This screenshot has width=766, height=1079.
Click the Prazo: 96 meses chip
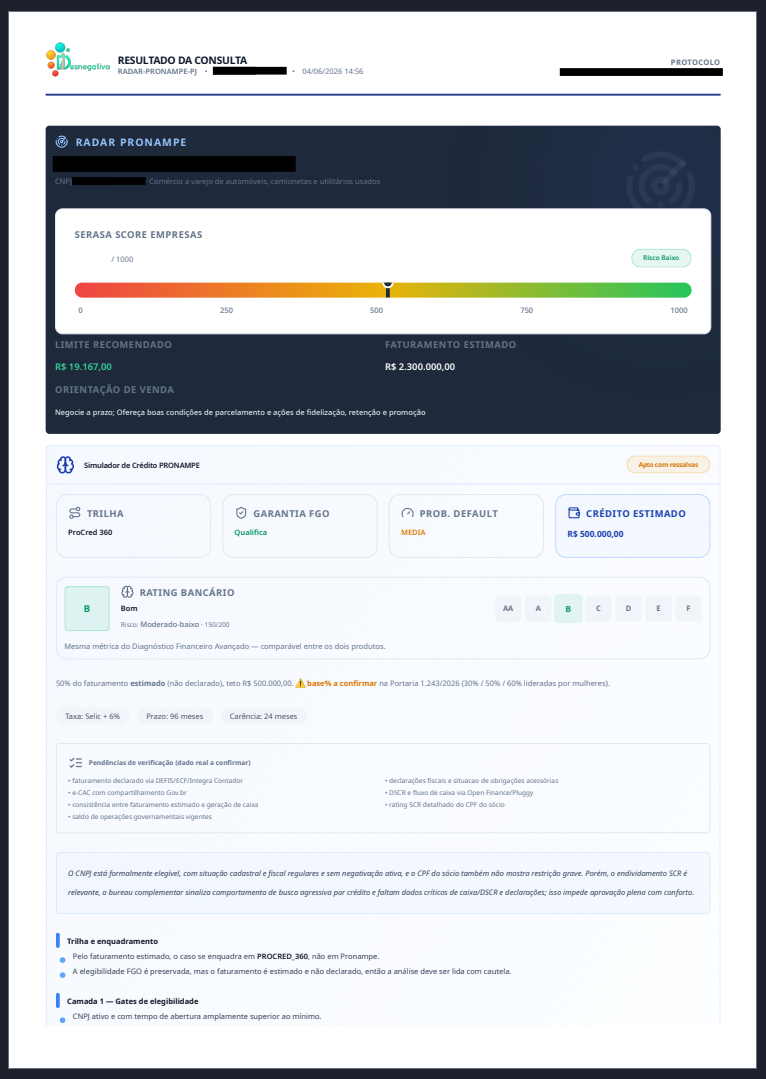click(x=175, y=716)
